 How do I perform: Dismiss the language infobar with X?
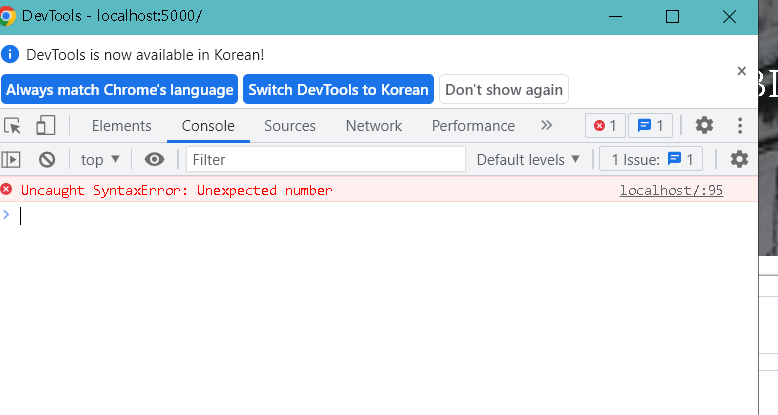click(741, 71)
